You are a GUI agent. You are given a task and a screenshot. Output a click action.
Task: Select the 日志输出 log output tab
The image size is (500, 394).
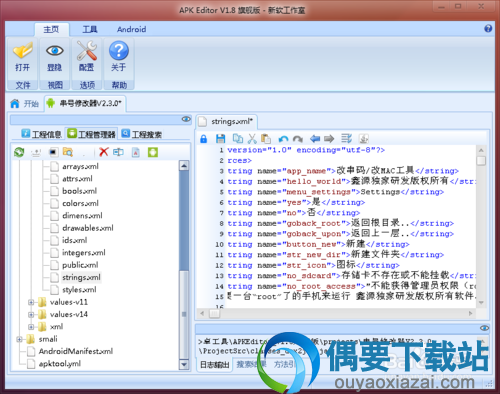215,365
